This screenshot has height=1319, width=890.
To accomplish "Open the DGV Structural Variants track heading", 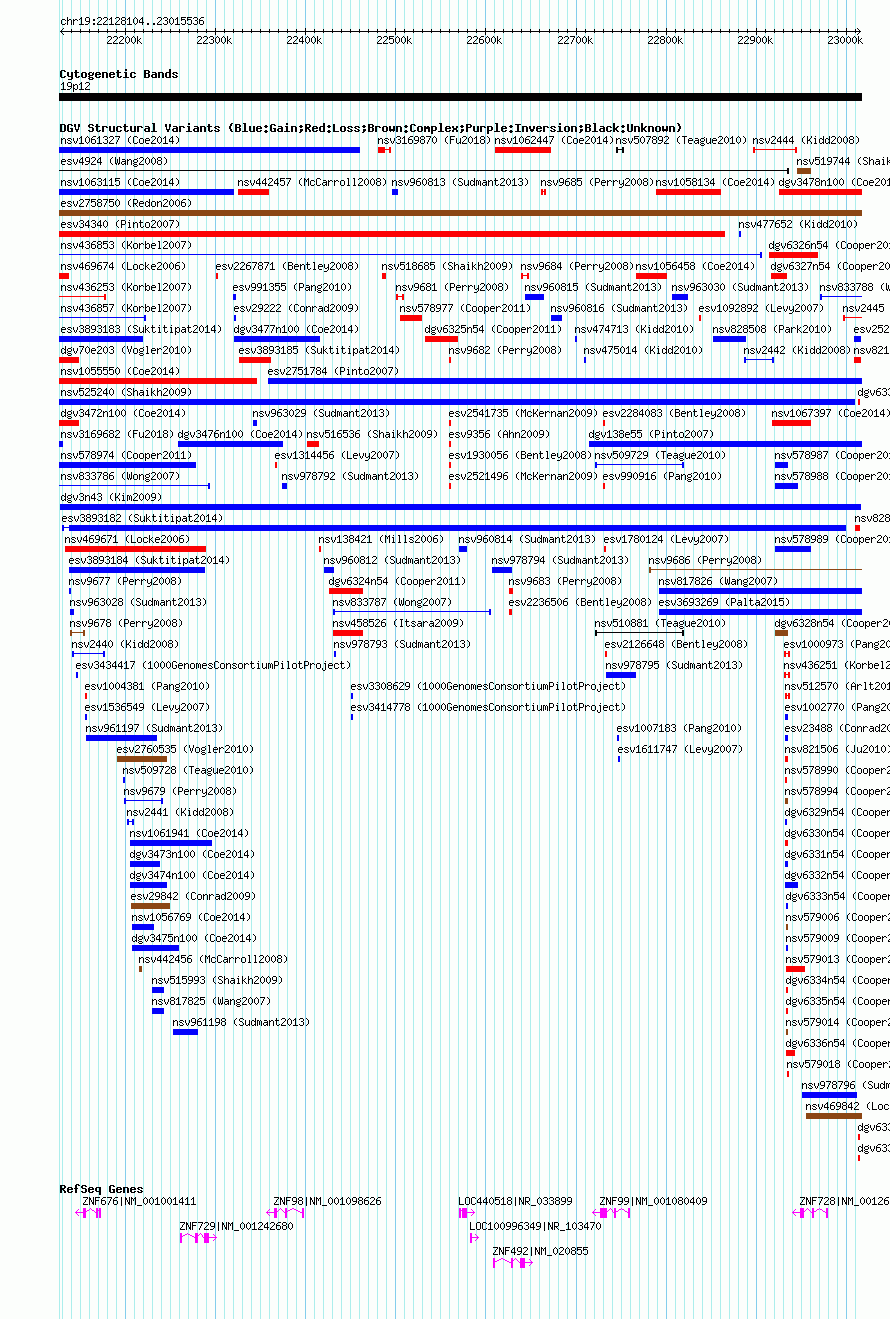I will (x=371, y=128).
